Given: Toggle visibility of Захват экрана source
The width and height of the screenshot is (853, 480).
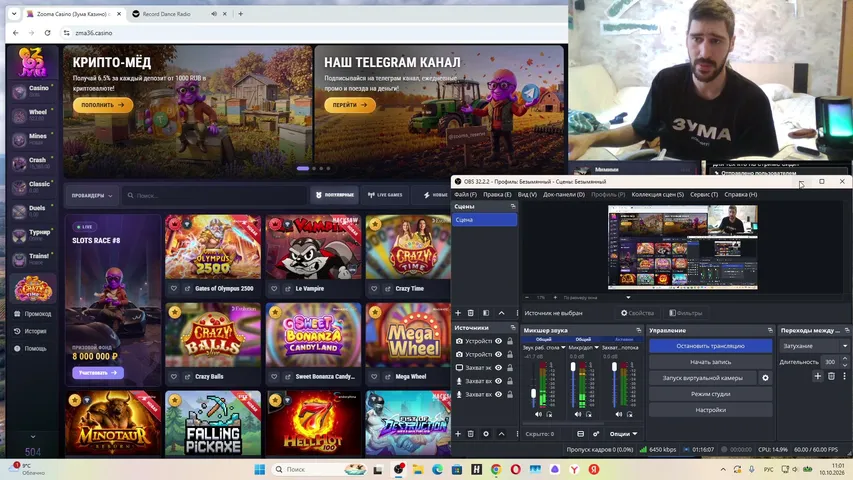Looking at the screenshot, I should [498, 368].
